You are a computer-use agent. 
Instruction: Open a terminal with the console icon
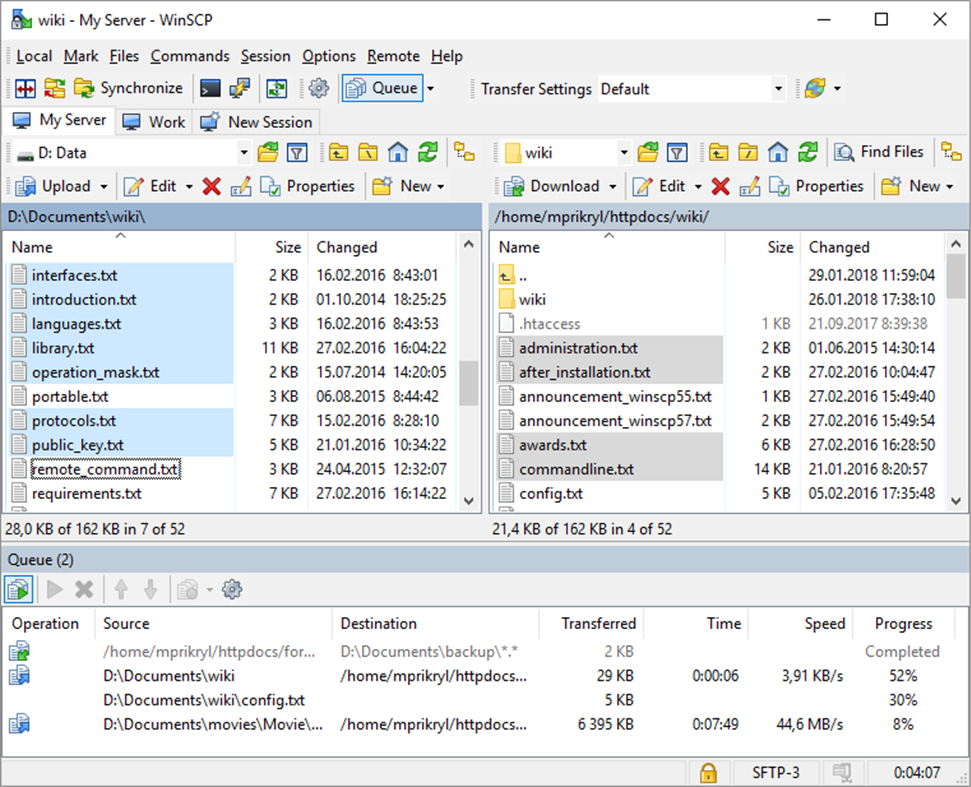click(210, 88)
